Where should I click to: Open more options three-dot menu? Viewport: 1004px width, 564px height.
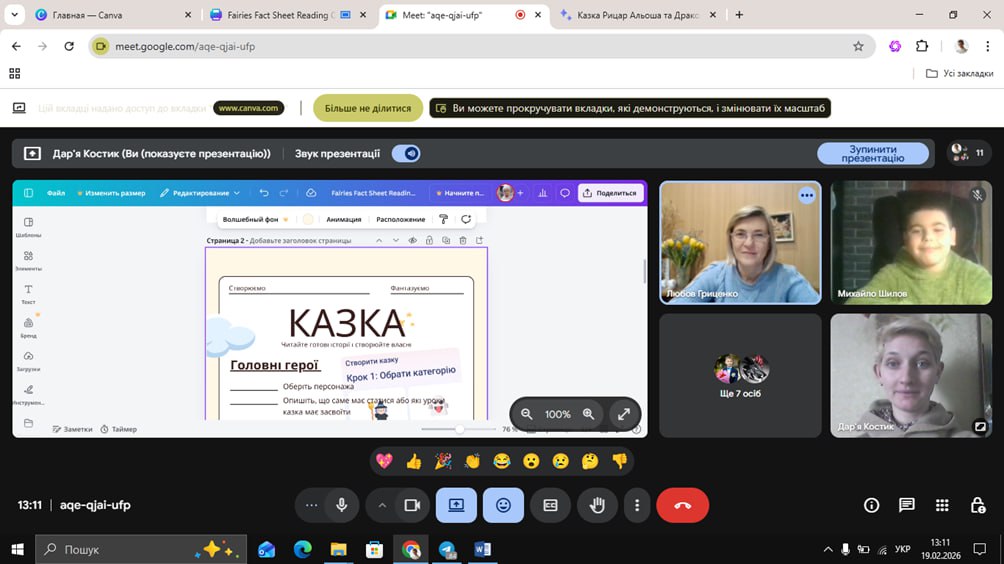click(x=637, y=506)
